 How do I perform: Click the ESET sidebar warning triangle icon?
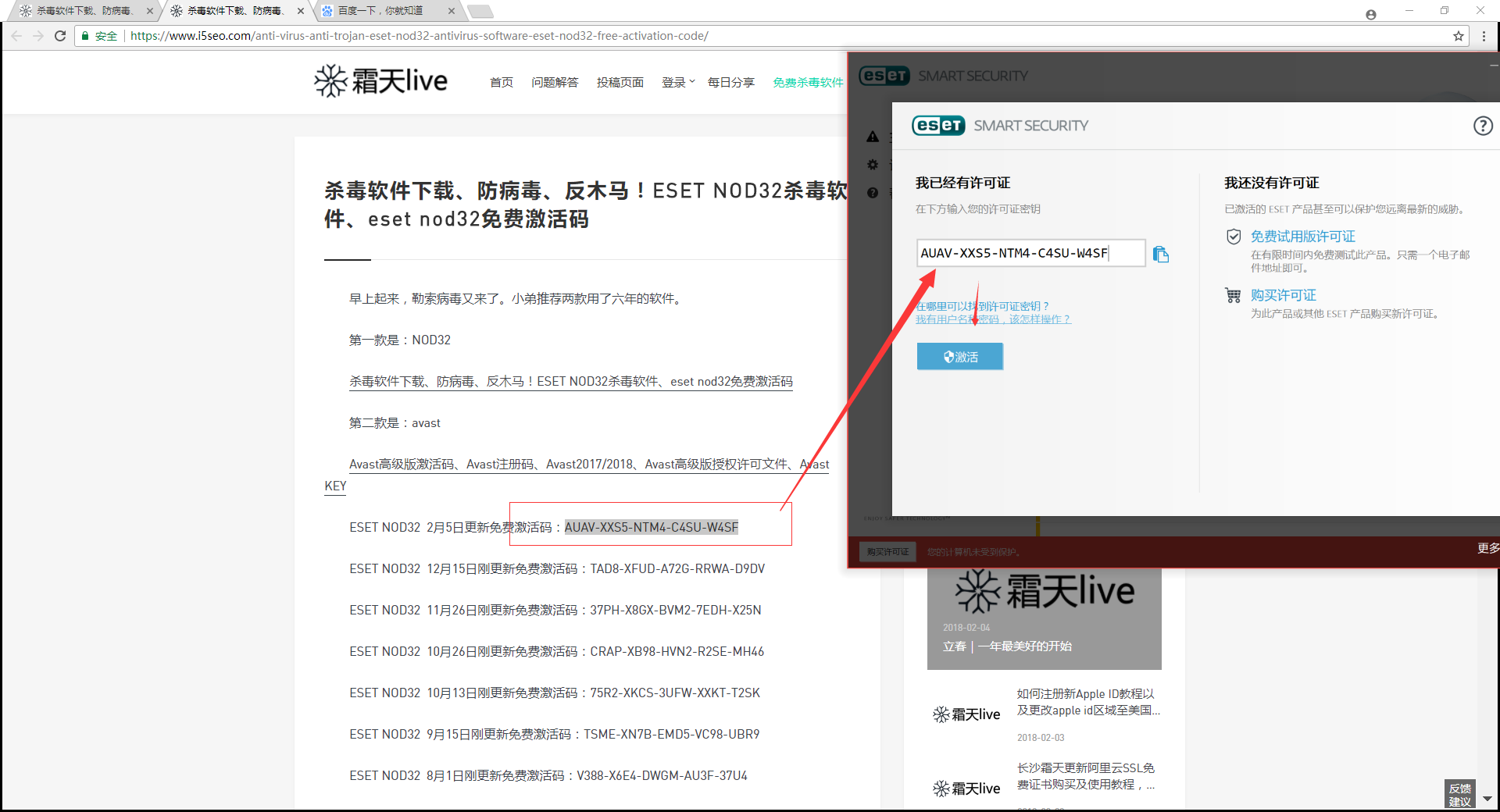click(x=873, y=137)
